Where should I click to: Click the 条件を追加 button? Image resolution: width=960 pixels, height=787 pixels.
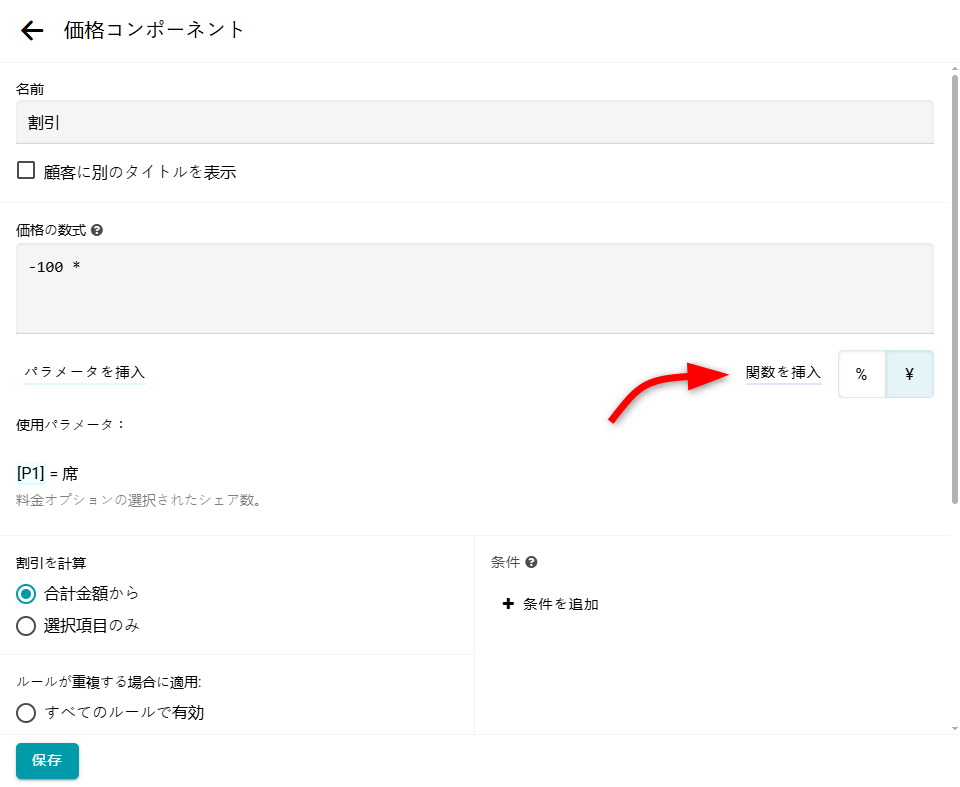pyautogui.click(x=550, y=604)
